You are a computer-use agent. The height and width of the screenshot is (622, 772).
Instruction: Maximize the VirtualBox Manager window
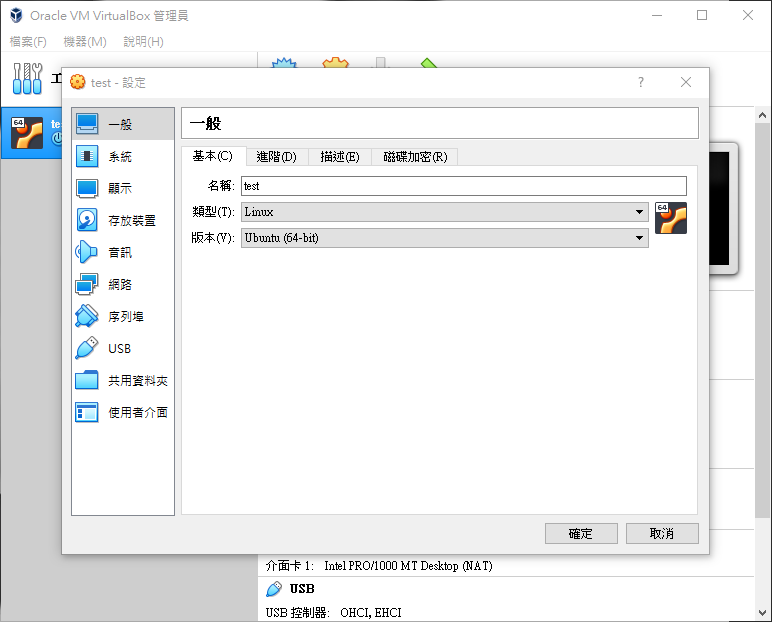tap(702, 15)
